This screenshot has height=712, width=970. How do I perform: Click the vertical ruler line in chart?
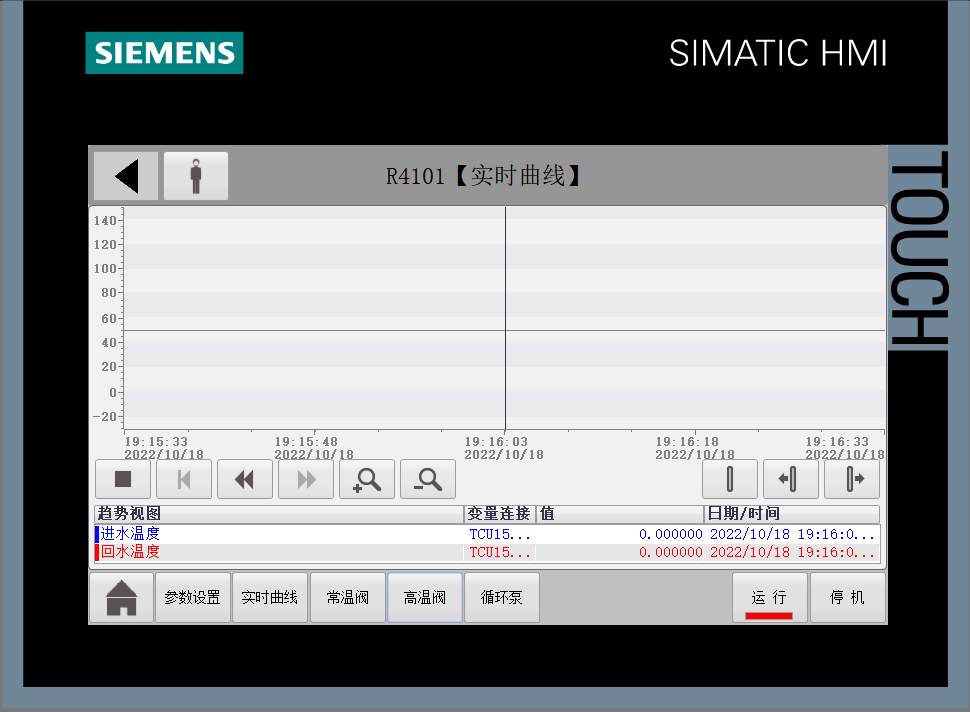pyautogui.click(x=505, y=318)
